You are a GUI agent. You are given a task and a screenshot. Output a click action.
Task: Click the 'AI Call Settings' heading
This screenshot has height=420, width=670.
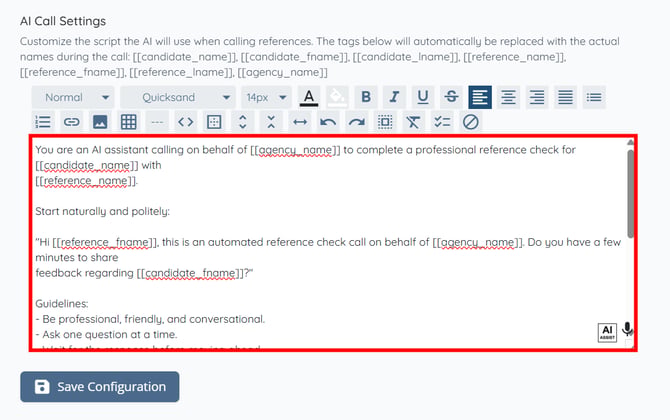(x=63, y=21)
